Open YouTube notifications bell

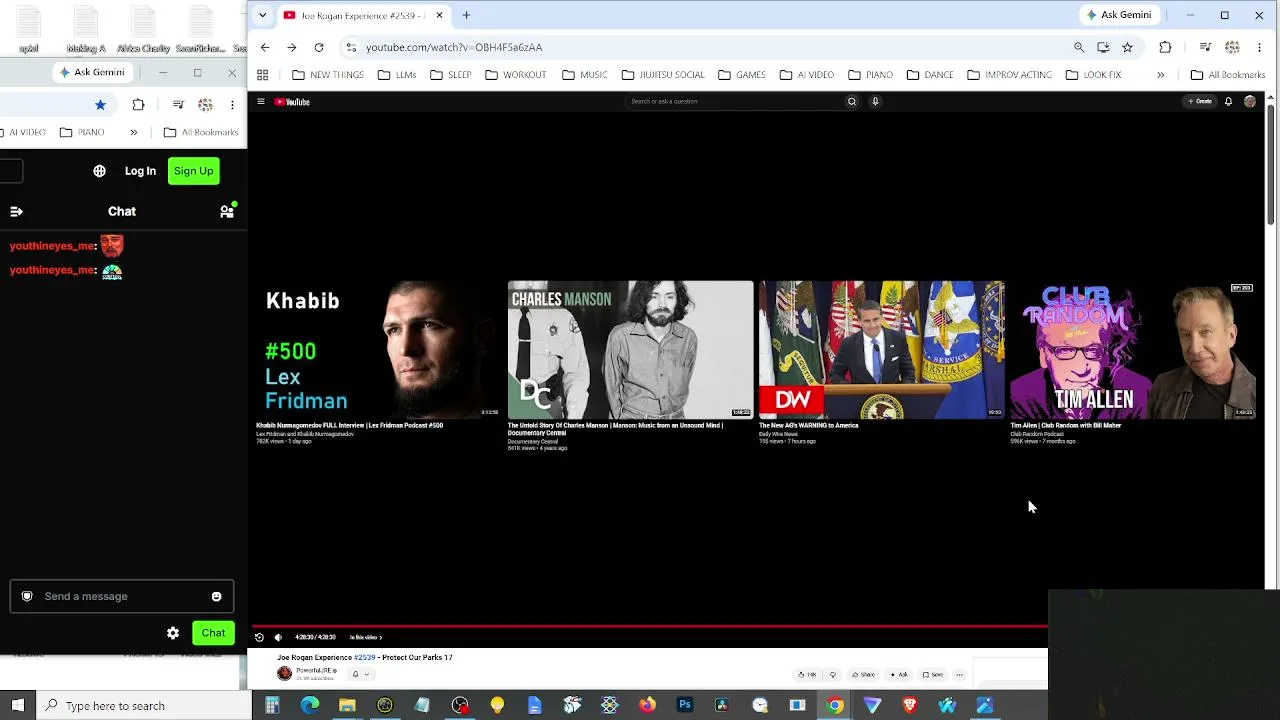[x=1228, y=101]
